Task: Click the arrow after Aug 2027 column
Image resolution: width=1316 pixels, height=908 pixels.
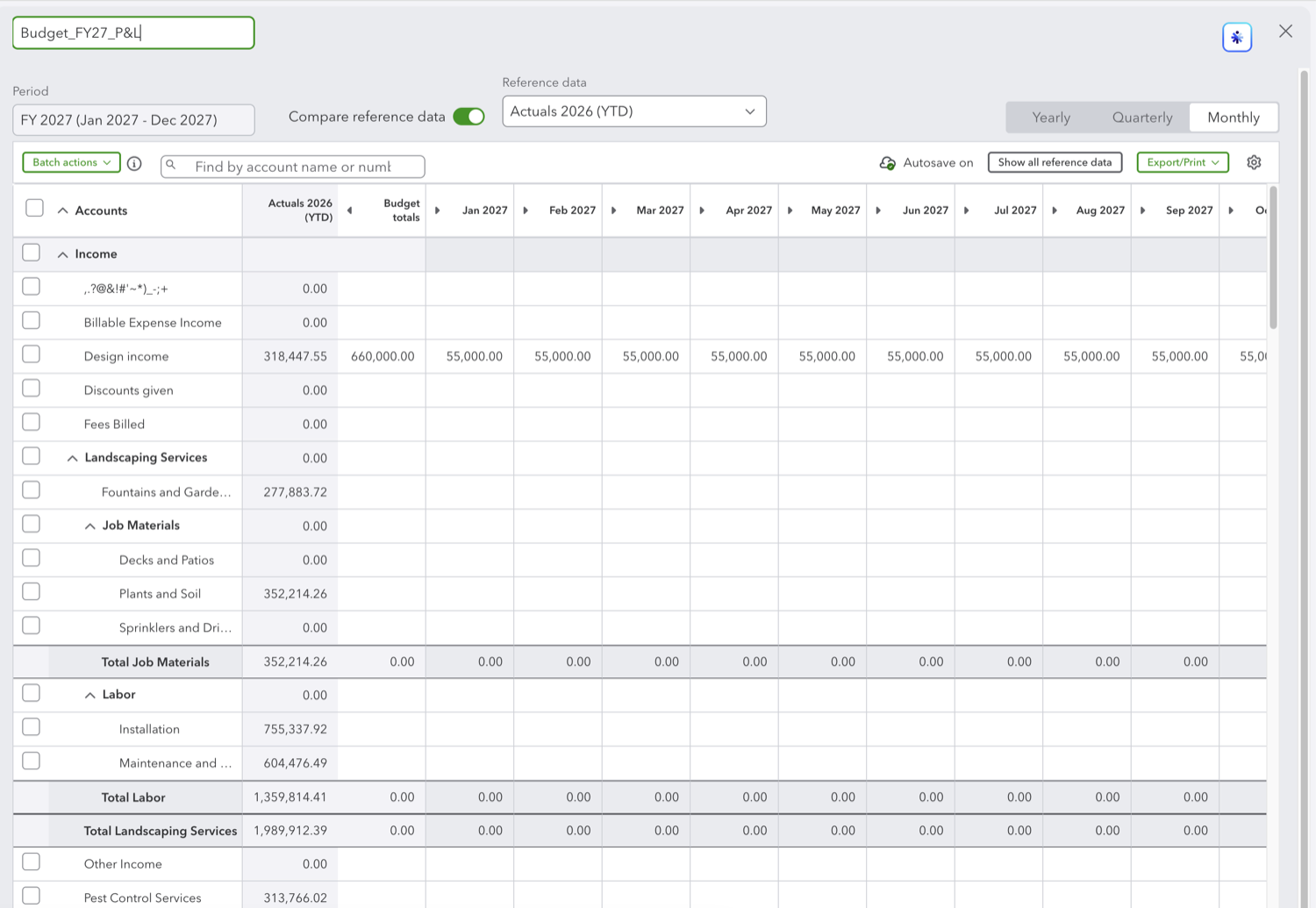Action: [x=1142, y=211]
